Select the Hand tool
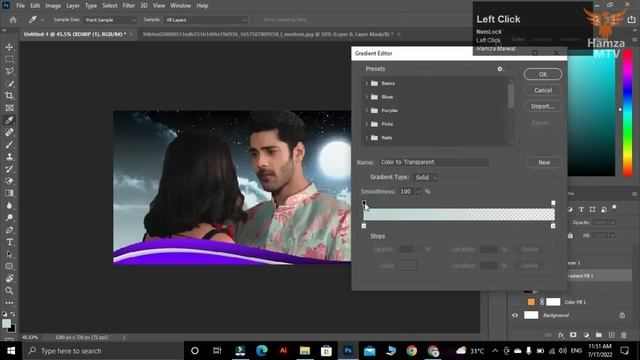The width and height of the screenshot is (640, 360). (x=9, y=278)
